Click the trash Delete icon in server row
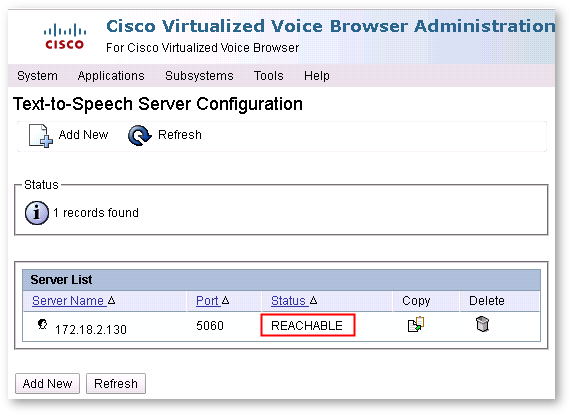Image resolution: width=571 pixels, height=415 pixels. click(483, 324)
